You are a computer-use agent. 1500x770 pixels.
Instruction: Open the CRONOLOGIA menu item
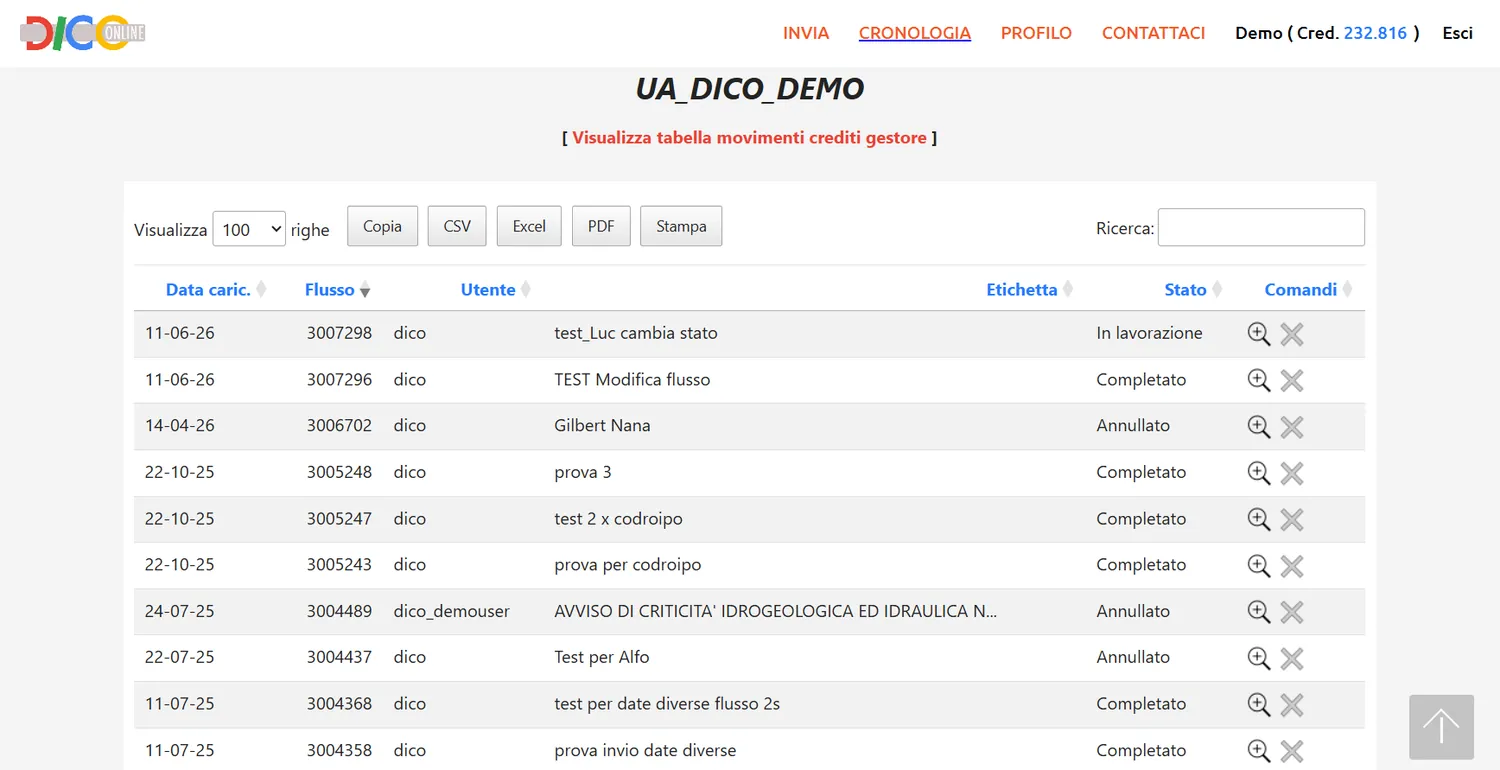click(915, 33)
